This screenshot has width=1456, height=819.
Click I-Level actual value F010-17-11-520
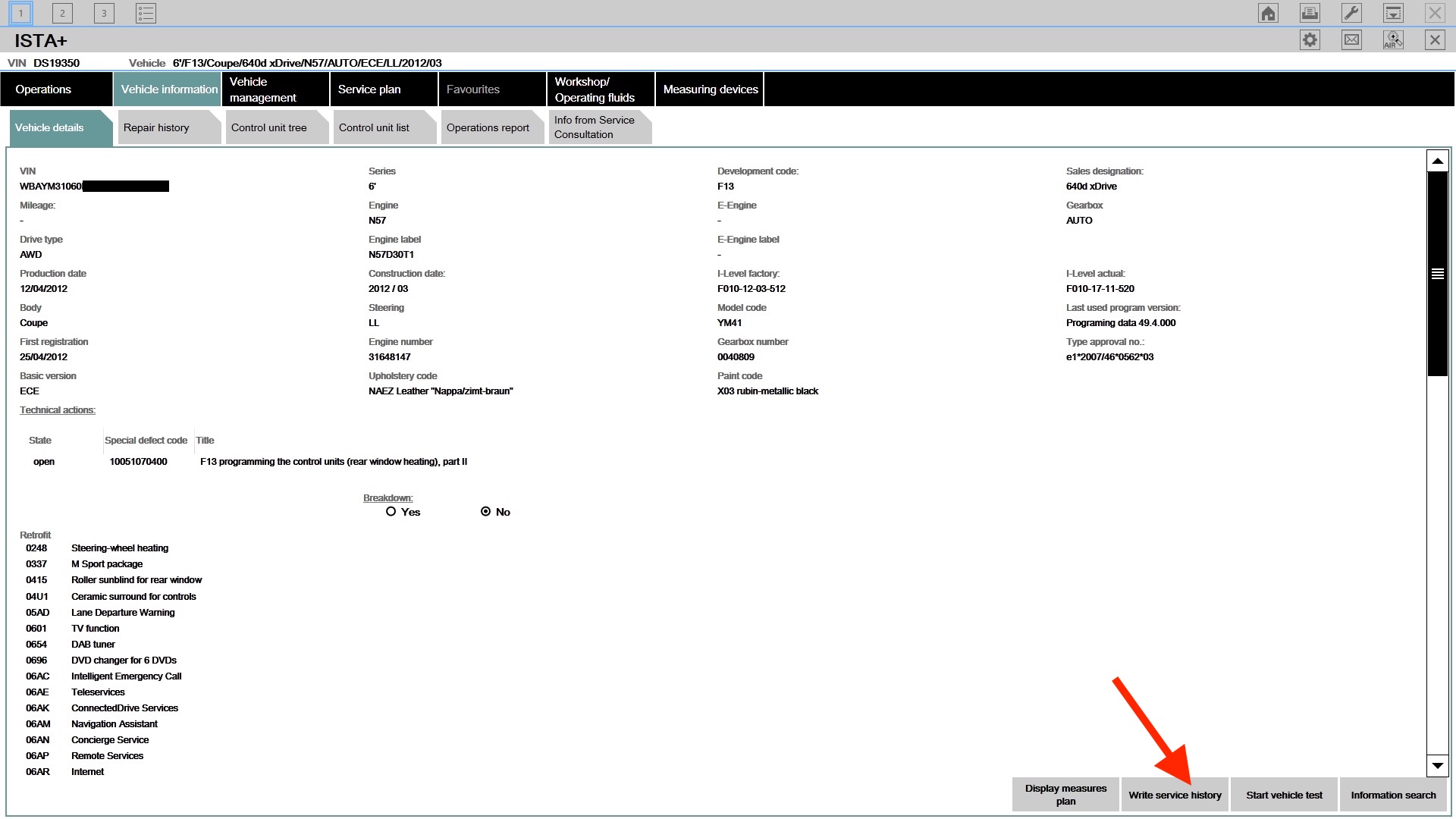coord(1100,289)
